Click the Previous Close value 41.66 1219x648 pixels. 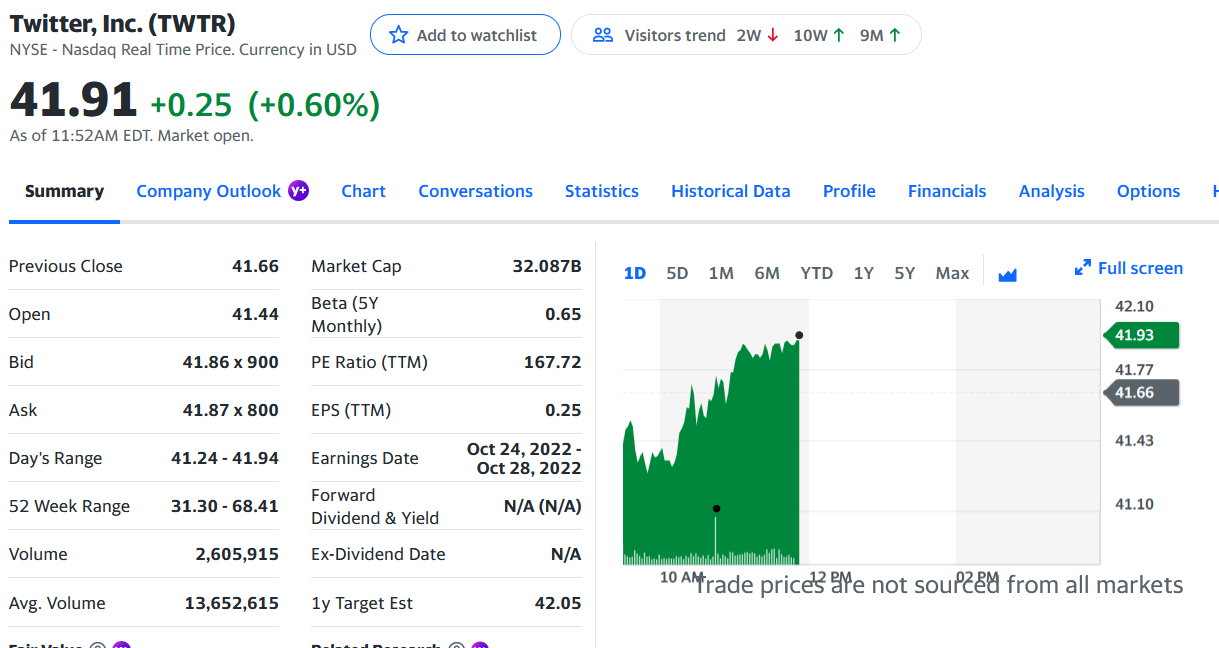[255, 266]
